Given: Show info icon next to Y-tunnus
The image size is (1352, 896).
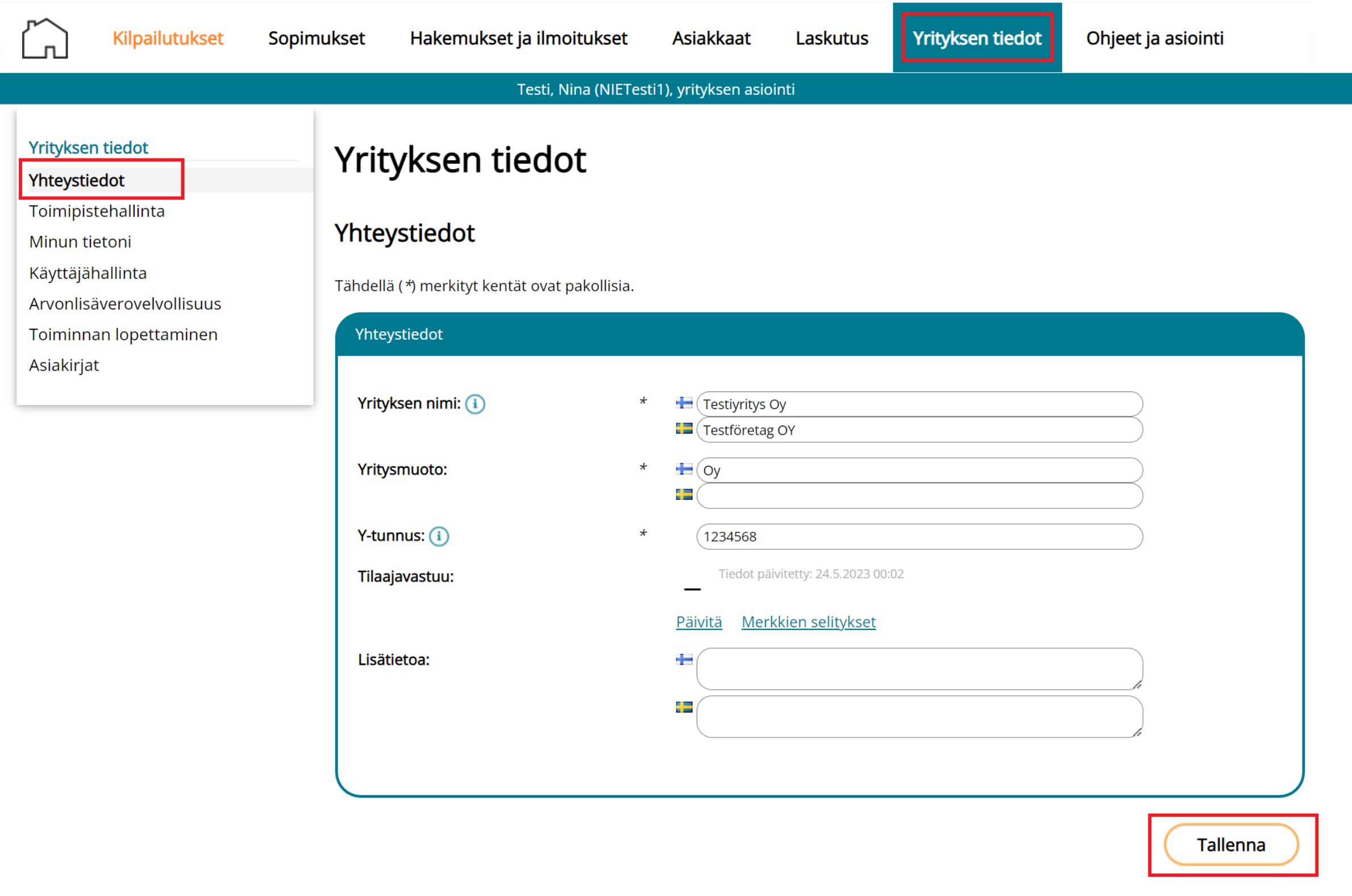Looking at the screenshot, I should [439, 536].
